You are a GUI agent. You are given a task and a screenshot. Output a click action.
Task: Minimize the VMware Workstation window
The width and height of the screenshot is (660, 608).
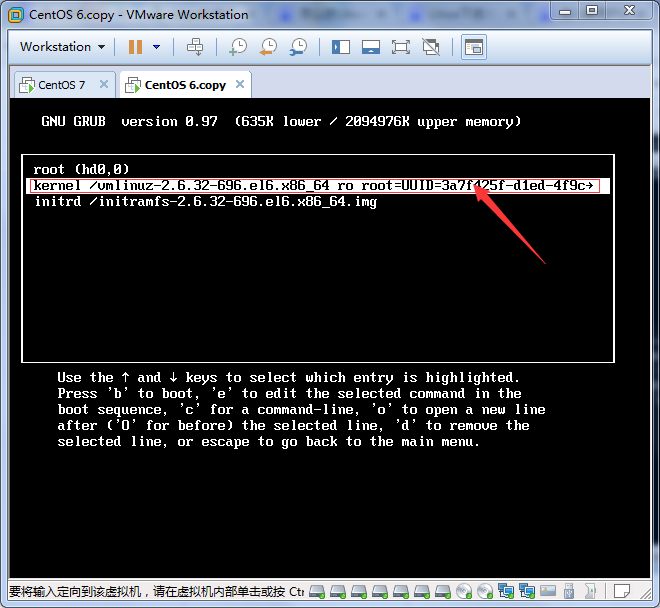coord(565,11)
